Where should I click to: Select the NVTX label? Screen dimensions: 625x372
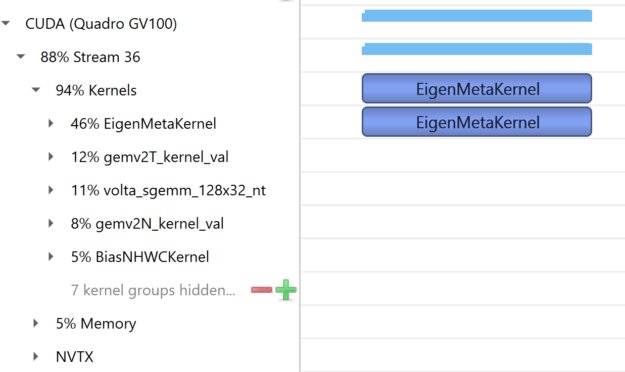[x=75, y=357]
